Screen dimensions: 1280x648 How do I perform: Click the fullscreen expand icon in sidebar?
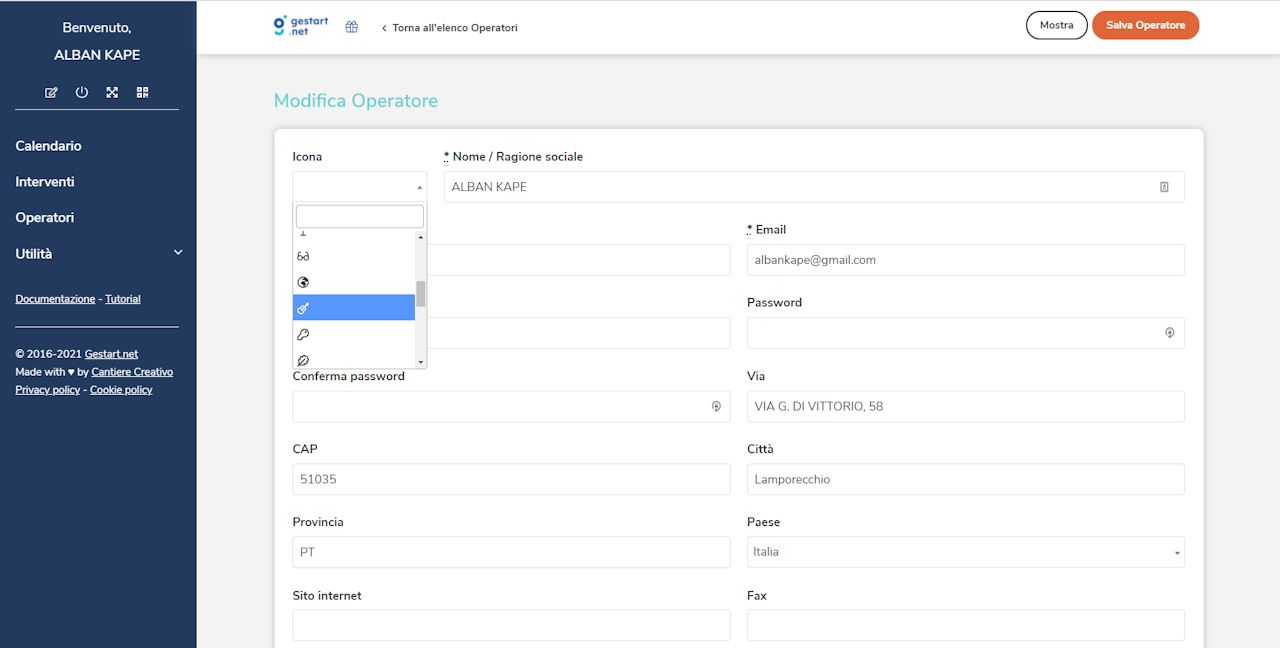(112, 93)
